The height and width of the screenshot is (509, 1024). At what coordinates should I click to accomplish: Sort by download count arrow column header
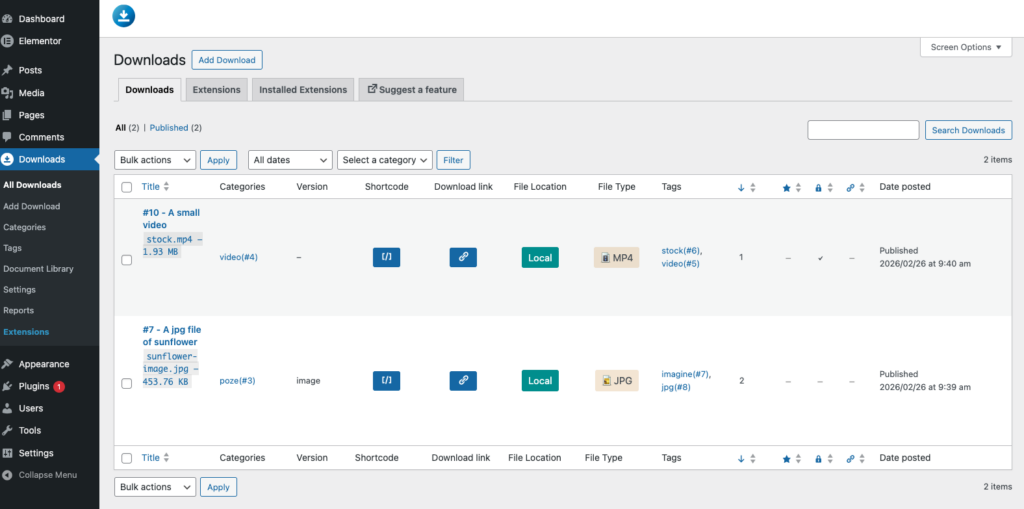[x=741, y=187]
